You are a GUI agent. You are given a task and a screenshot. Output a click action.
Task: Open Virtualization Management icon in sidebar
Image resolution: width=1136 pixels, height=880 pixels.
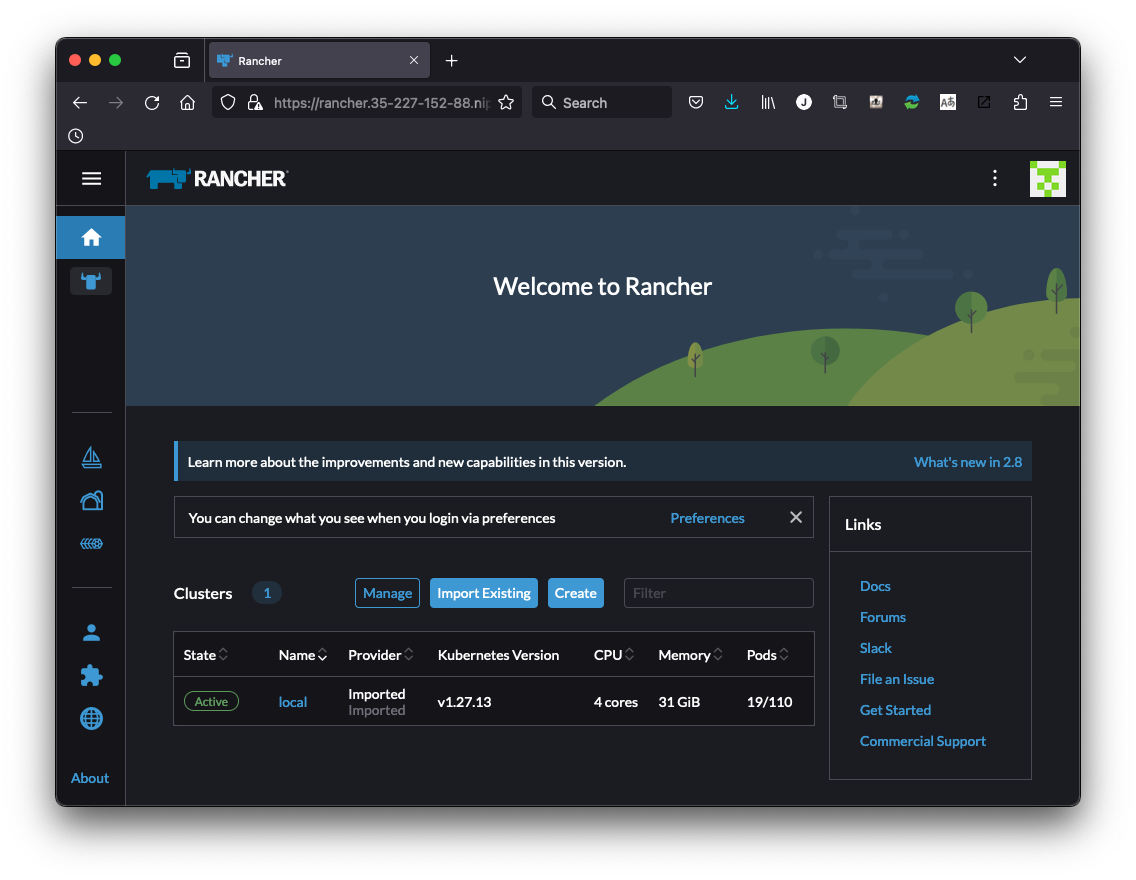(91, 543)
